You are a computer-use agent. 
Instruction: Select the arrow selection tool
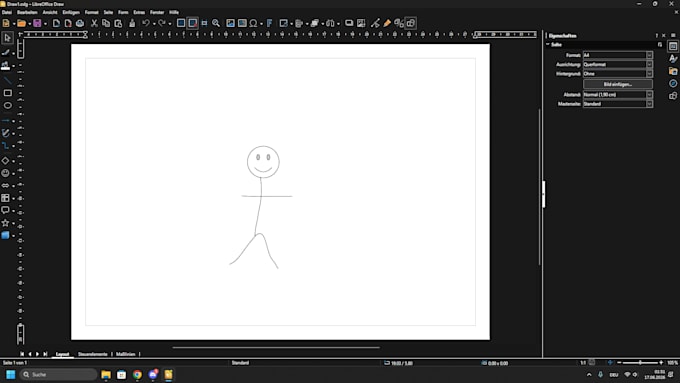pos(7,38)
